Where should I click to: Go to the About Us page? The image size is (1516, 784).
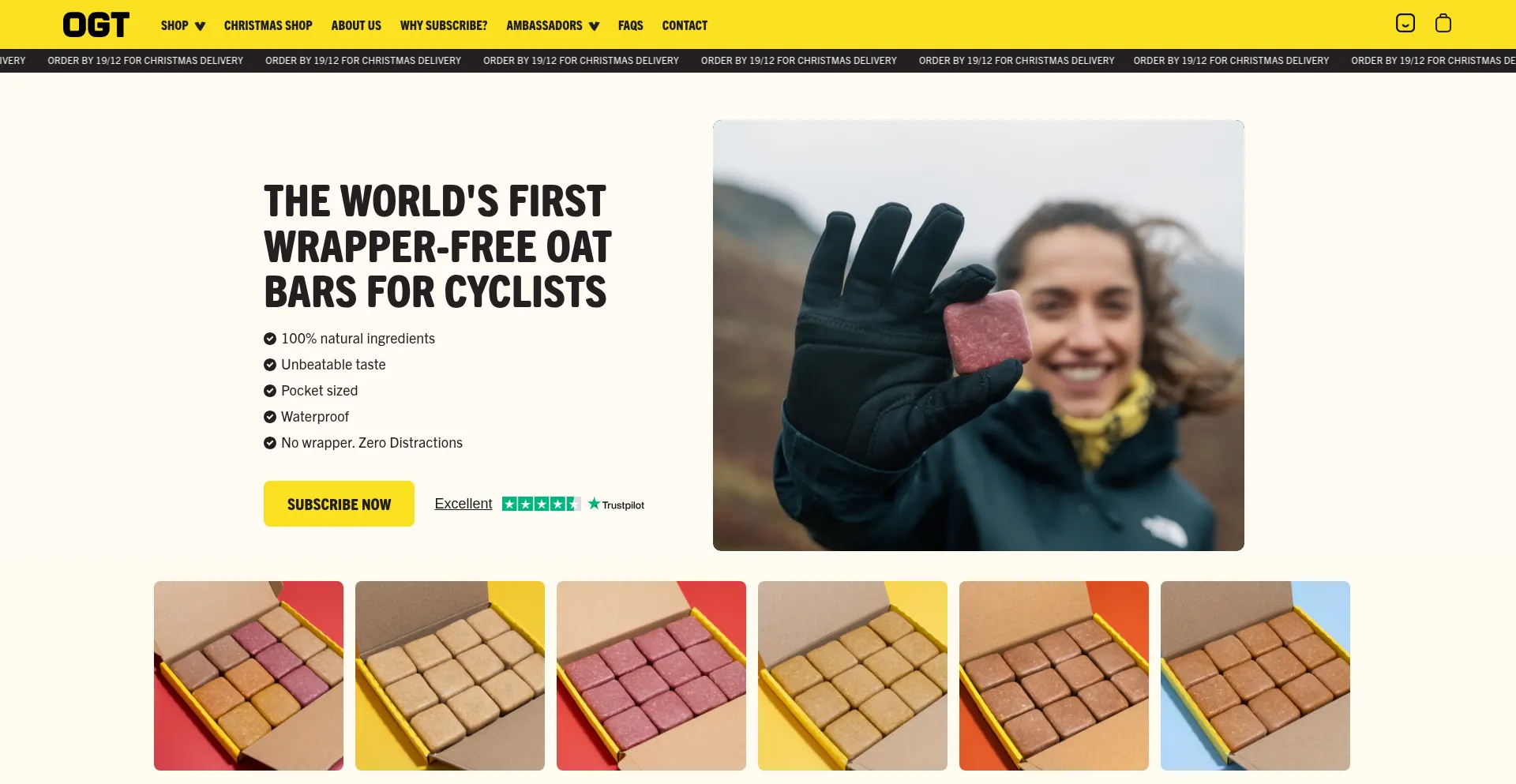(356, 25)
